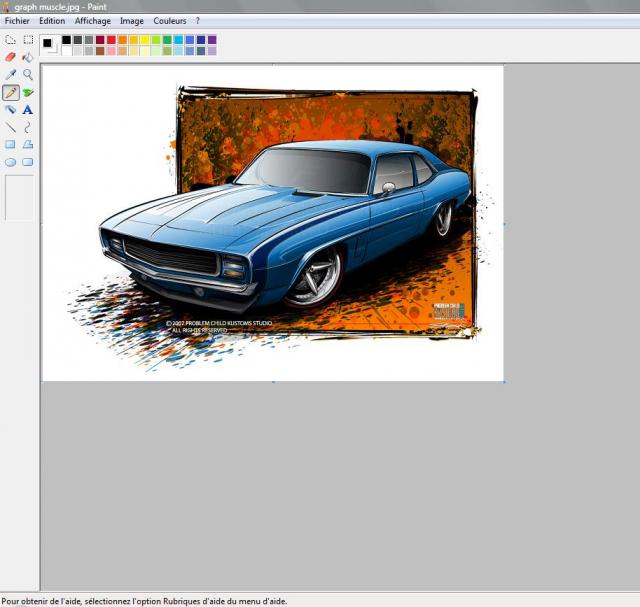The width and height of the screenshot is (640, 607).
Task: Choose the purple palette swatch
Action: coord(212,40)
